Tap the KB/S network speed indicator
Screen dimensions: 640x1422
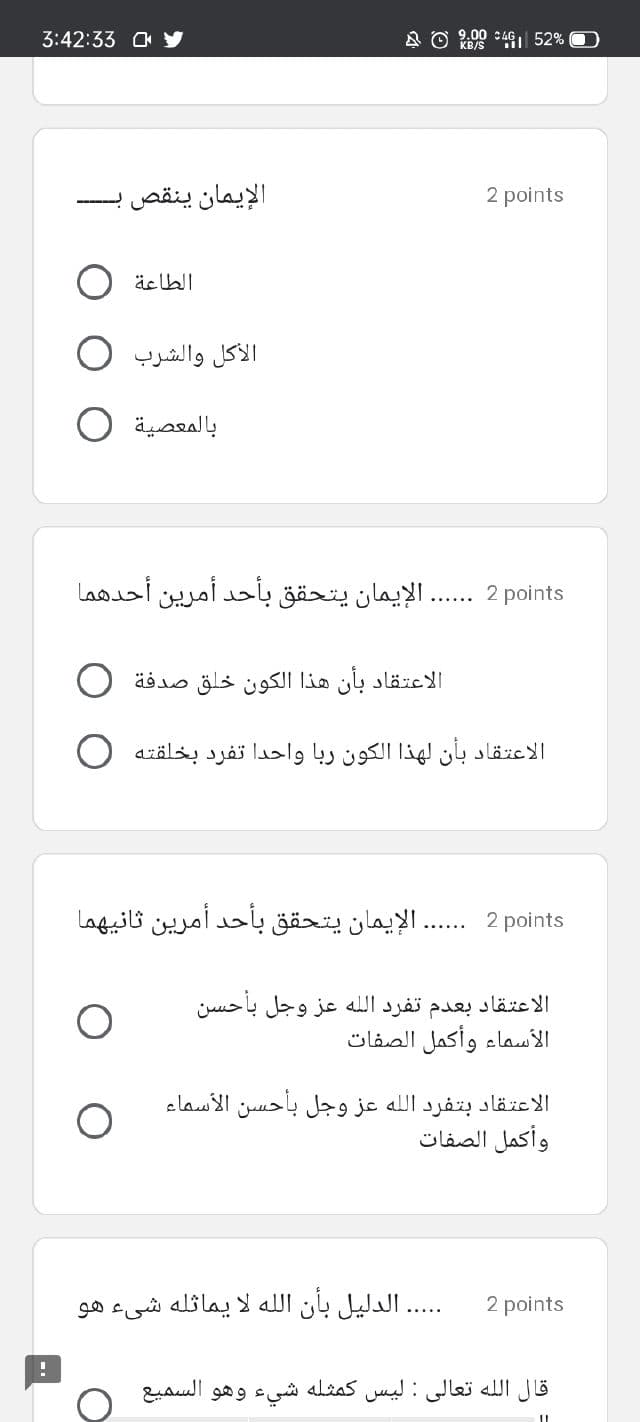(x=472, y=40)
